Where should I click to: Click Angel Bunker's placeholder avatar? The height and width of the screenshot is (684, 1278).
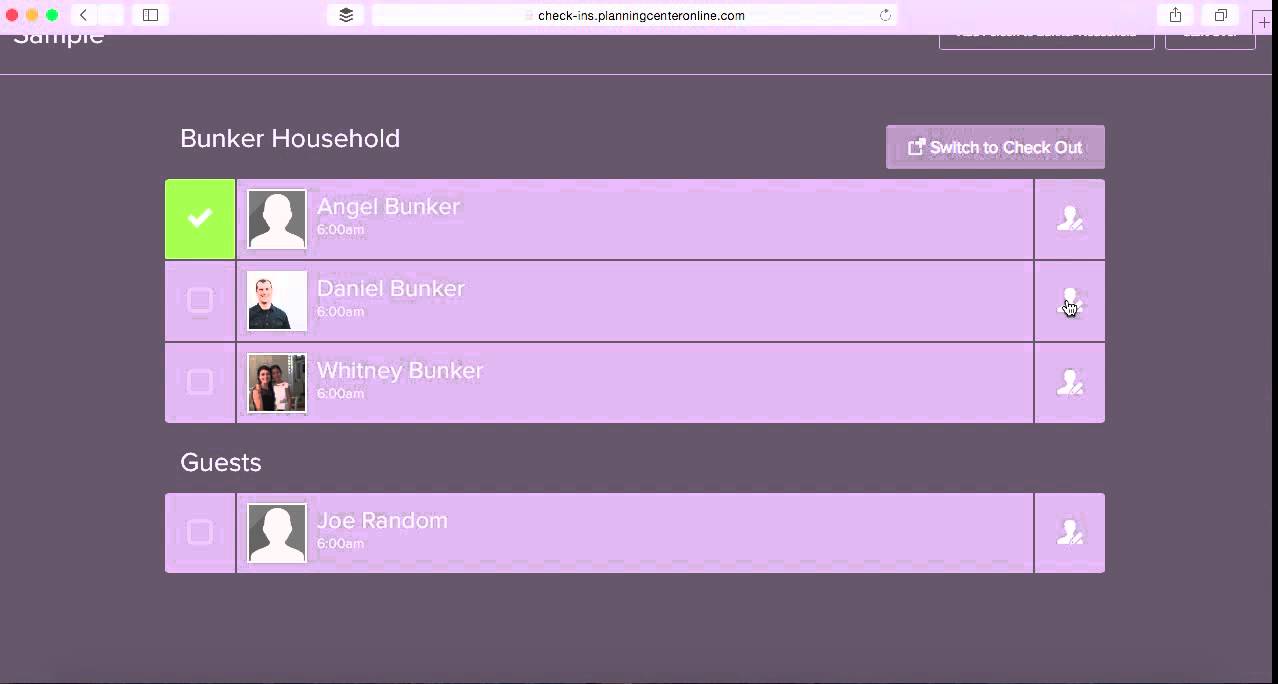tap(277, 219)
